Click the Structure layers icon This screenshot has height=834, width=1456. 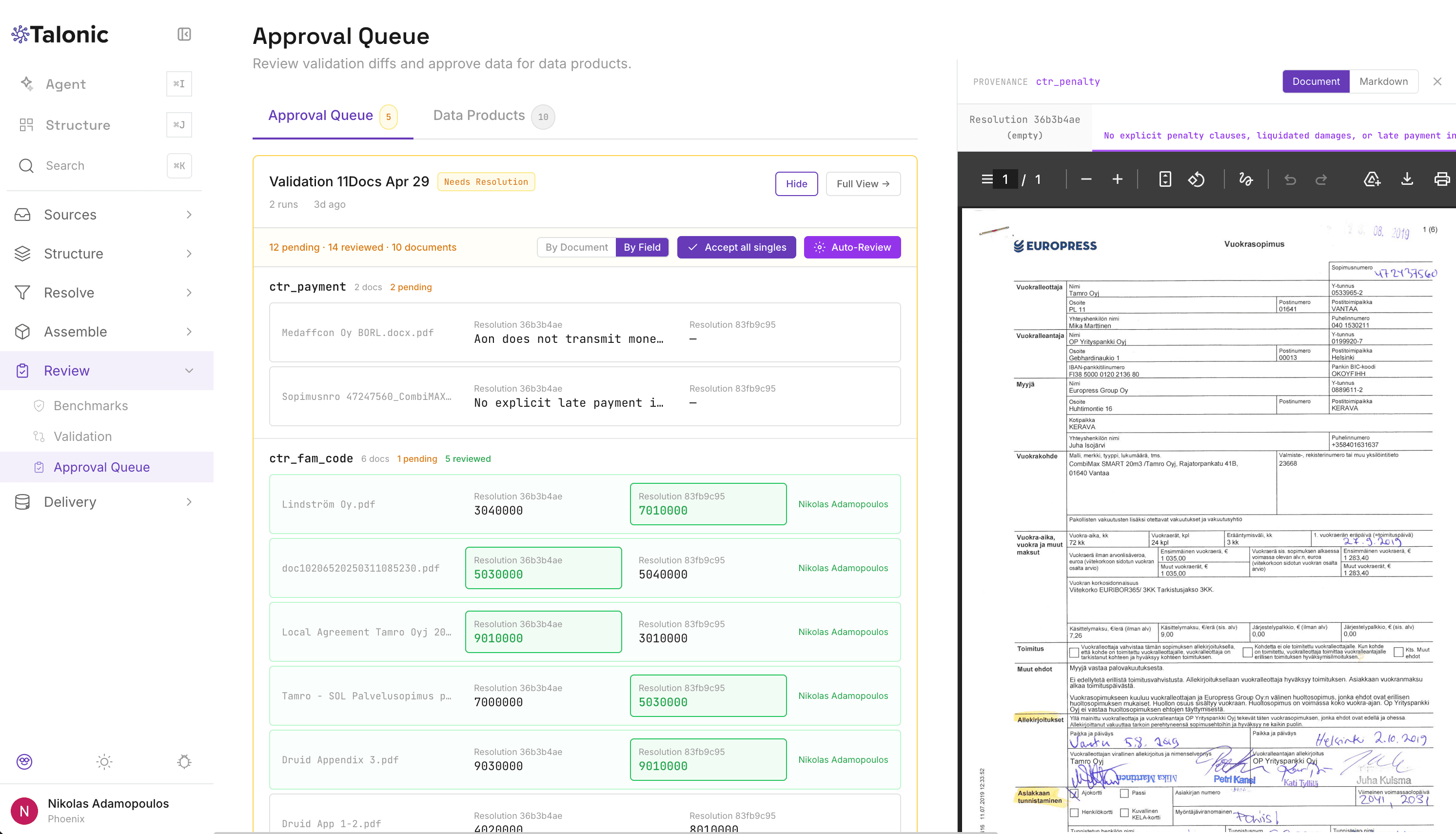(x=22, y=254)
